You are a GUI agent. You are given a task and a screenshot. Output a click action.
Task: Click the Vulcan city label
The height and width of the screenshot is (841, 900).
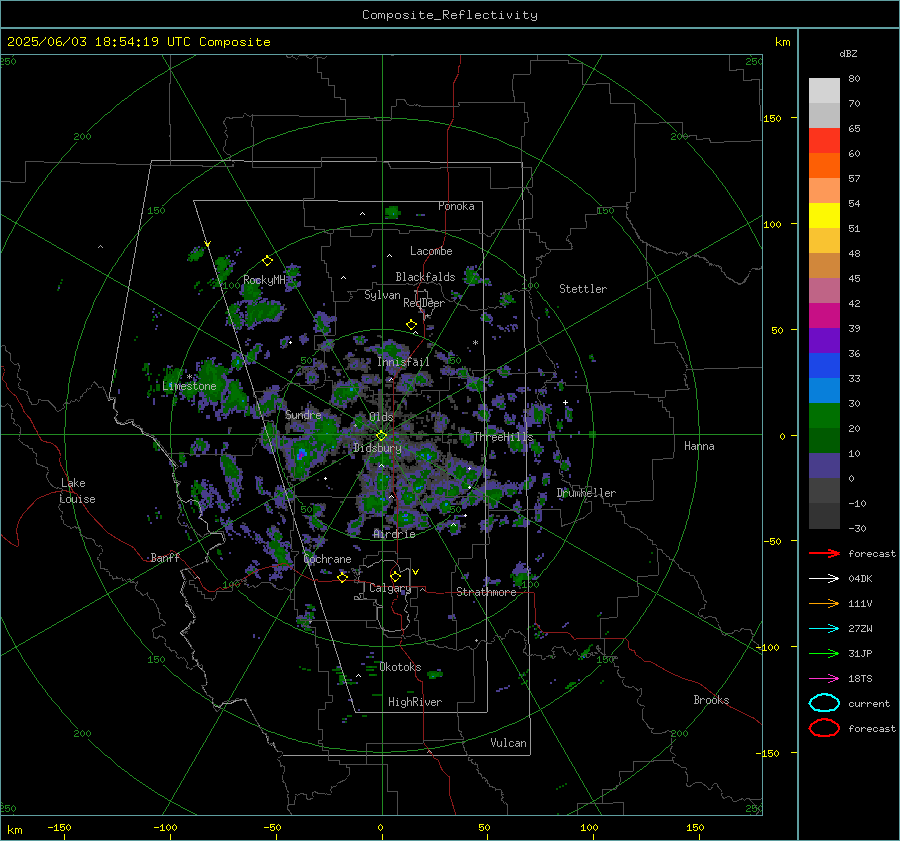[508, 743]
